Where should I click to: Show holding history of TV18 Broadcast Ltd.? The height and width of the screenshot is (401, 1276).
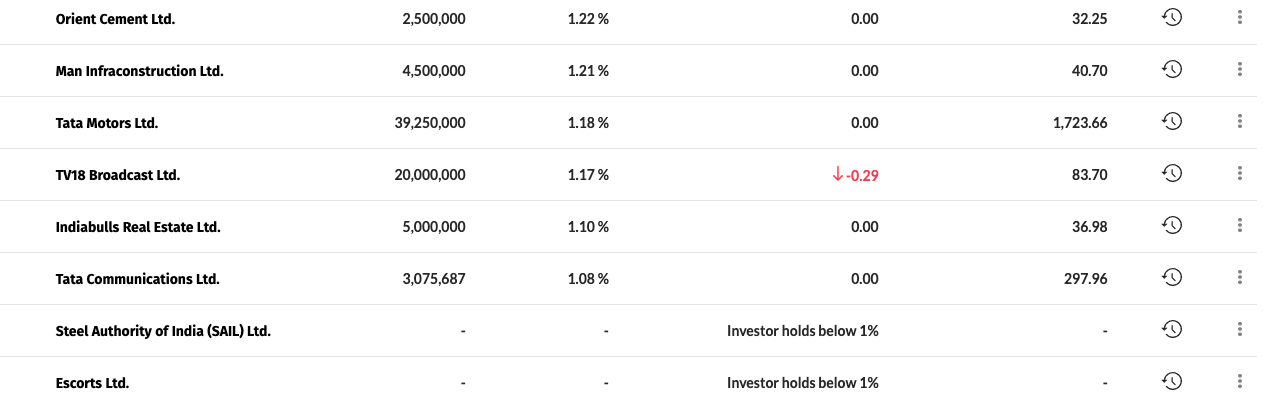(1172, 173)
